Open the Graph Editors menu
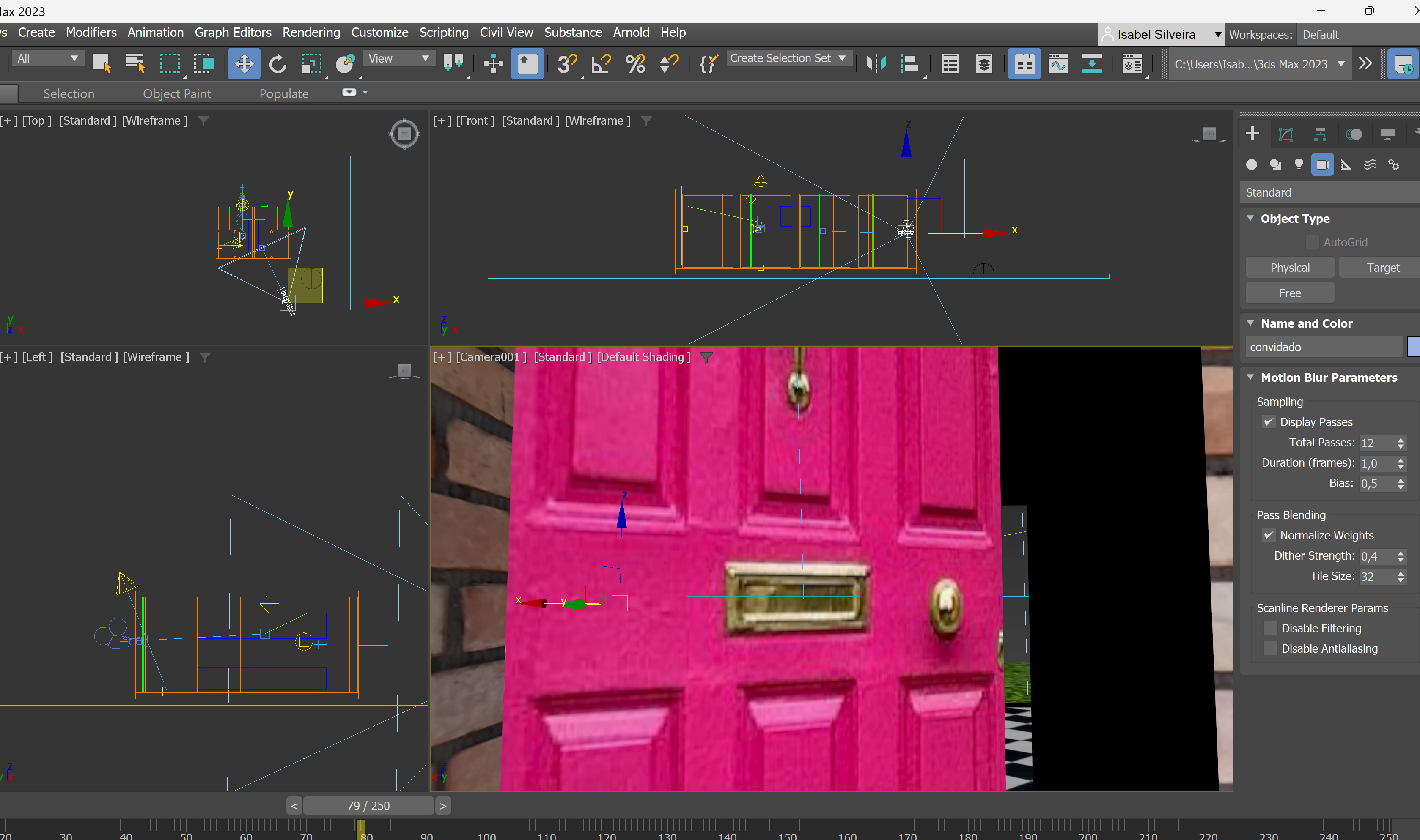This screenshot has width=1420, height=840. (233, 32)
